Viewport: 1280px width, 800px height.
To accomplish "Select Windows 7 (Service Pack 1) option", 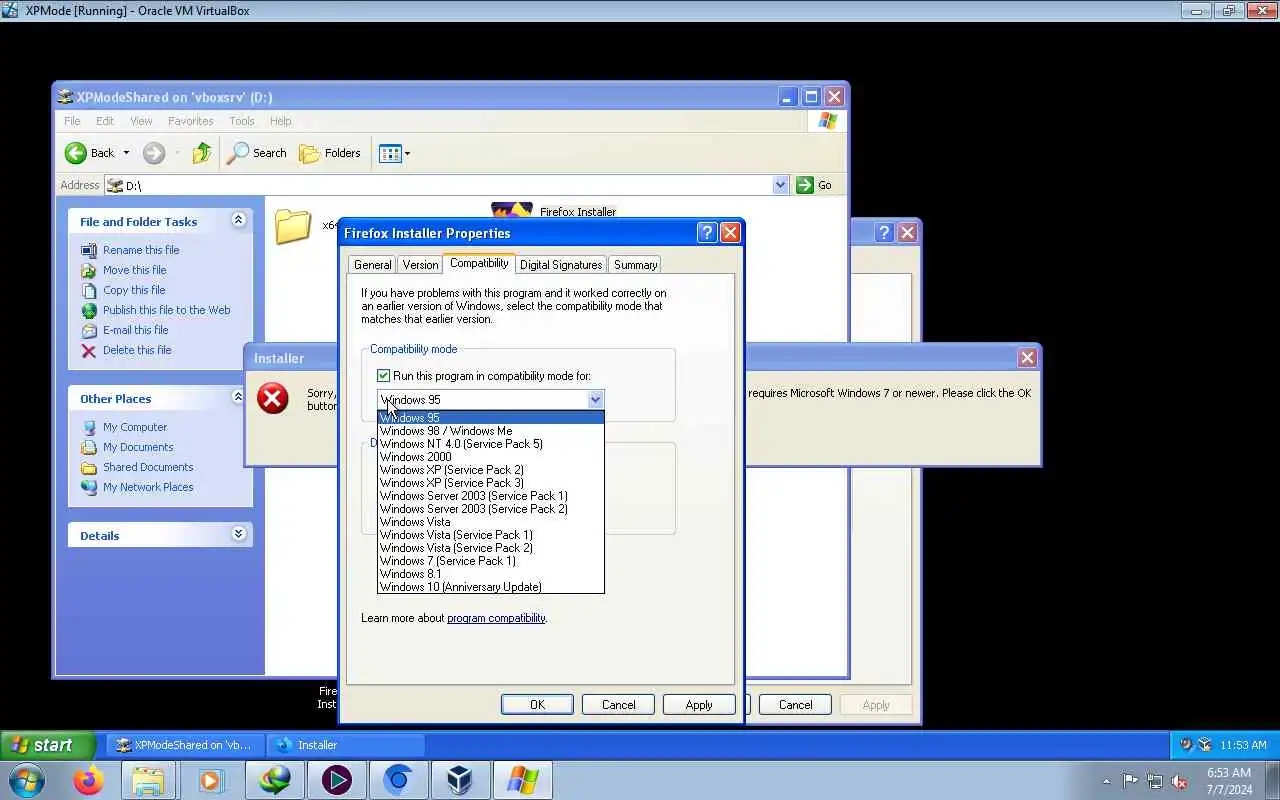I will [491, 561].
